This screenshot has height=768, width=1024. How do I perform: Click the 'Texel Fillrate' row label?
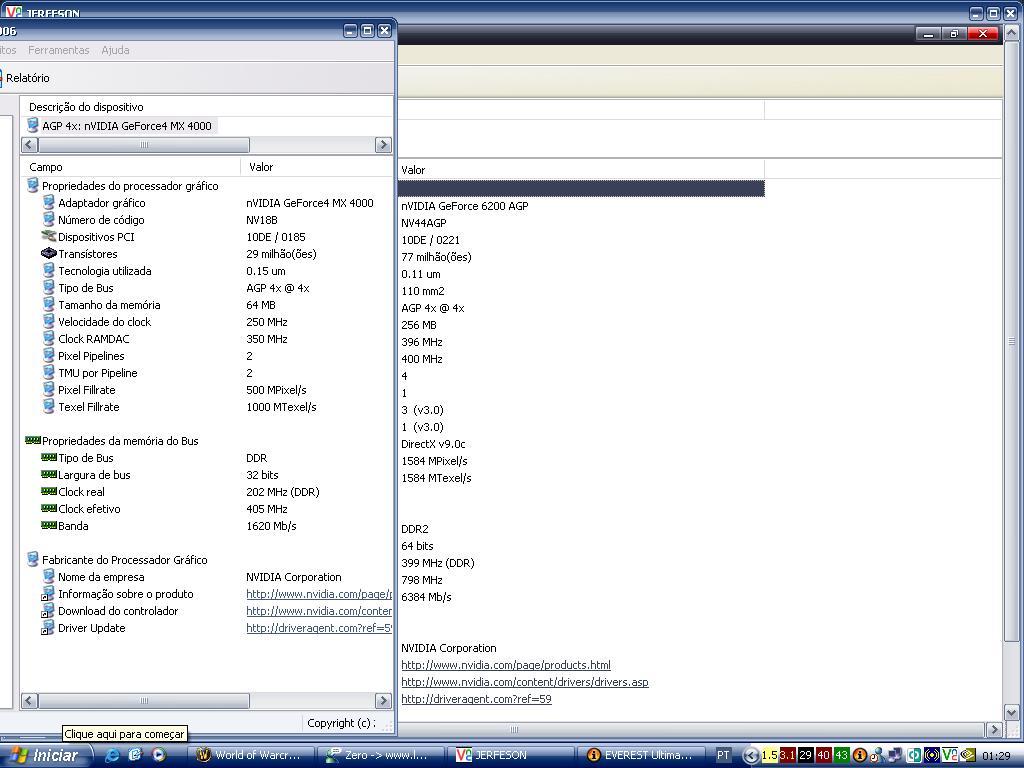click(89, 407)
